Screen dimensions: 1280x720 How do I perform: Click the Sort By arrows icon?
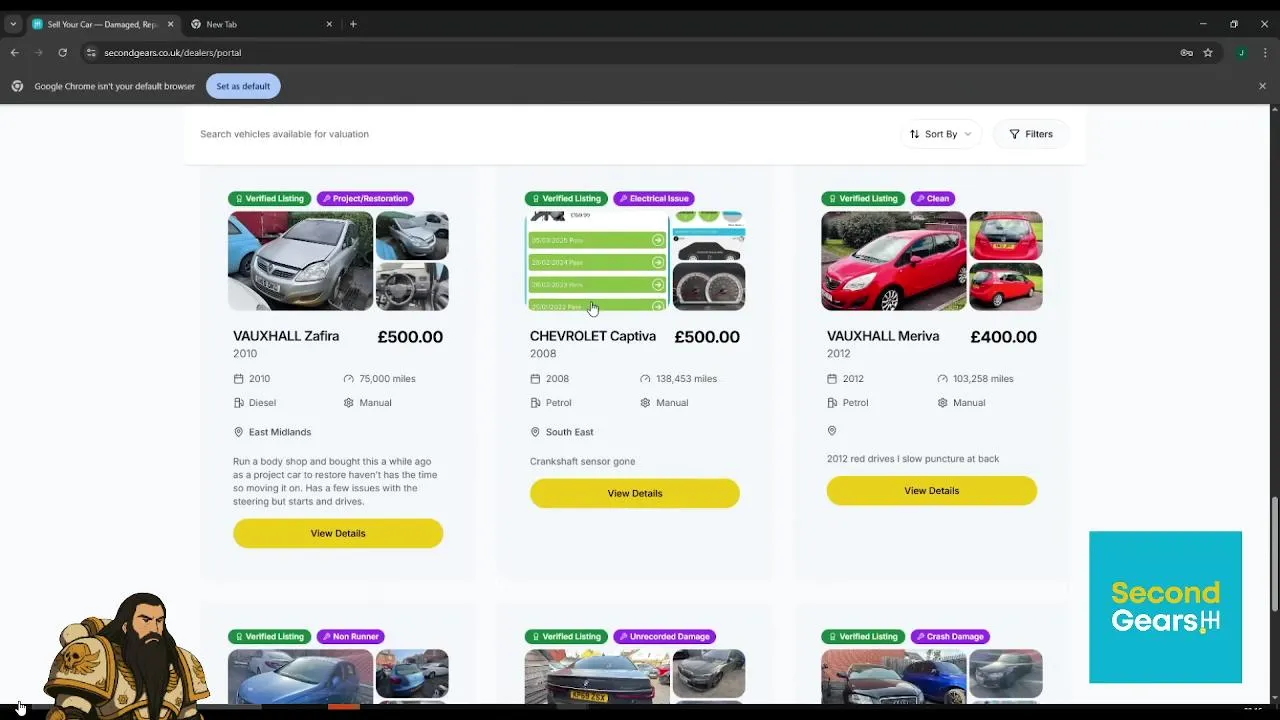tap(914, 134)
